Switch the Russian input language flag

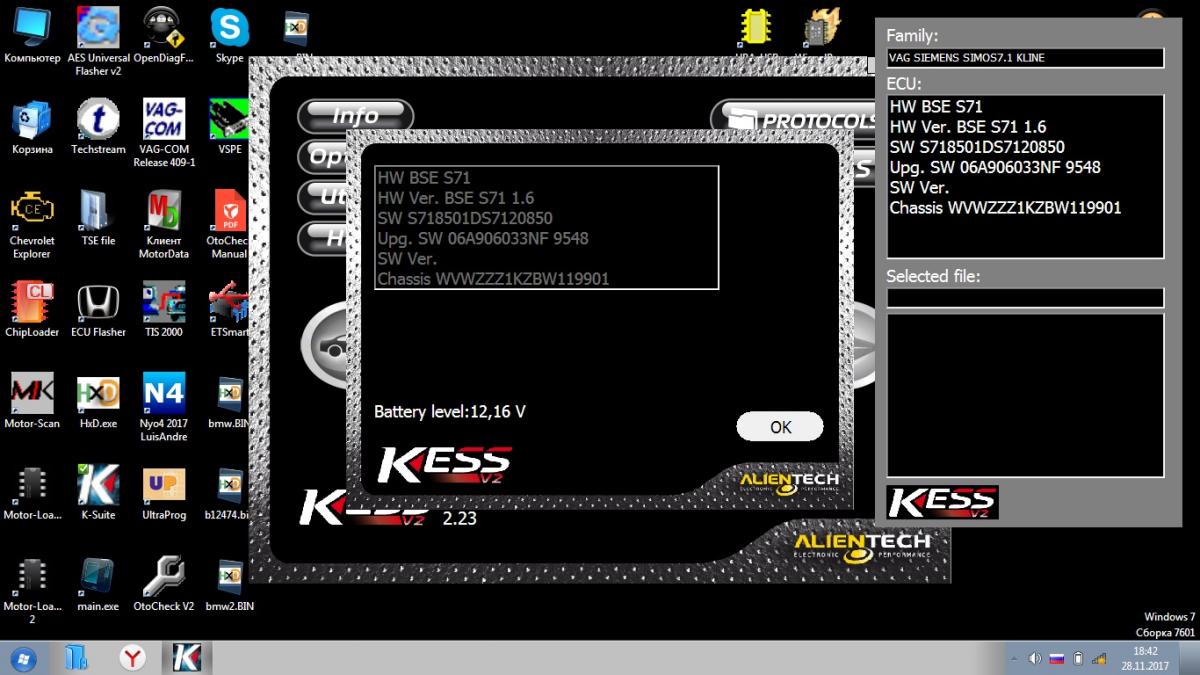[x=1056, y=658]
